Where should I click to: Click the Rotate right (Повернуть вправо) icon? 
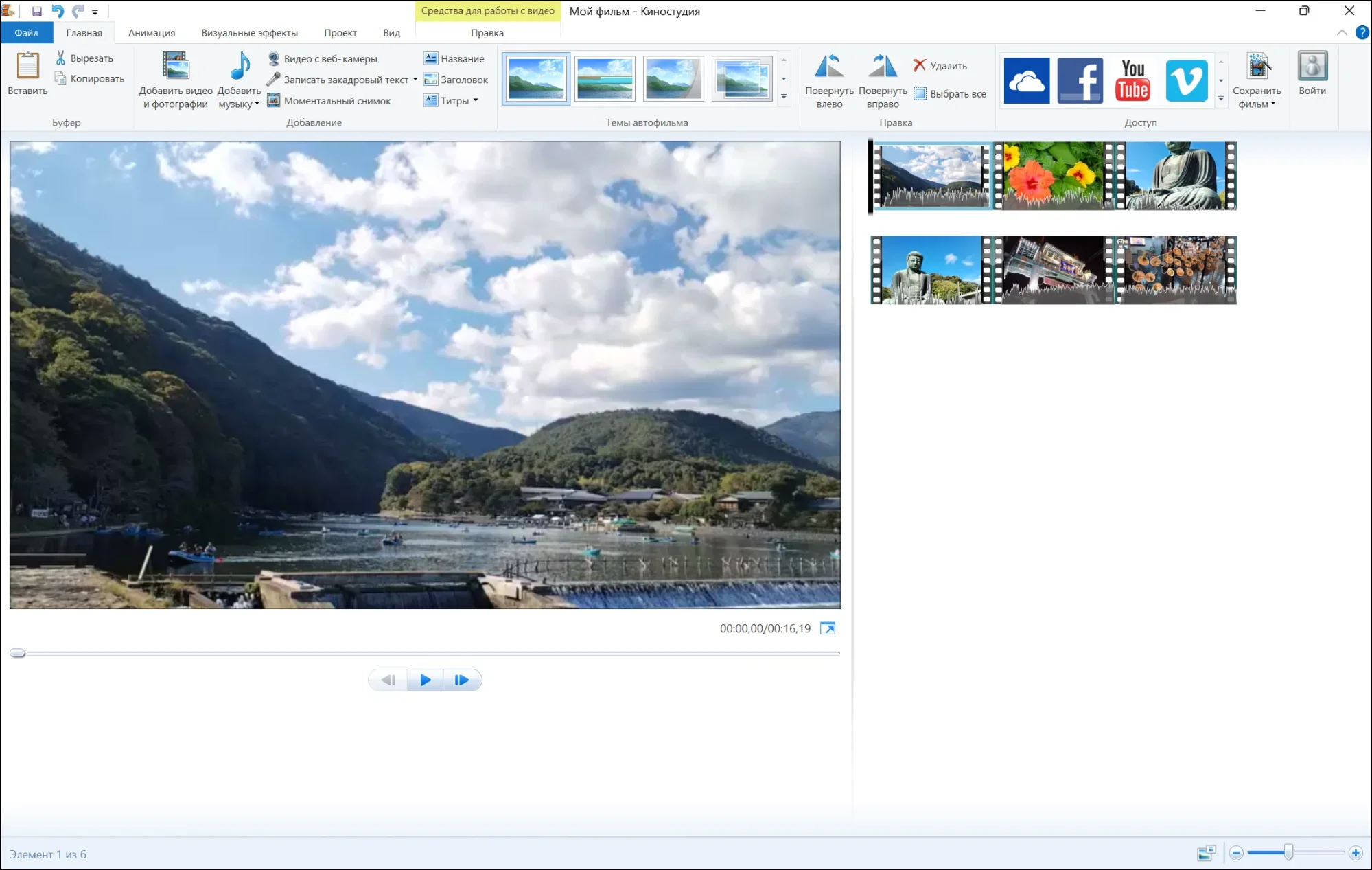click(882, 67)
